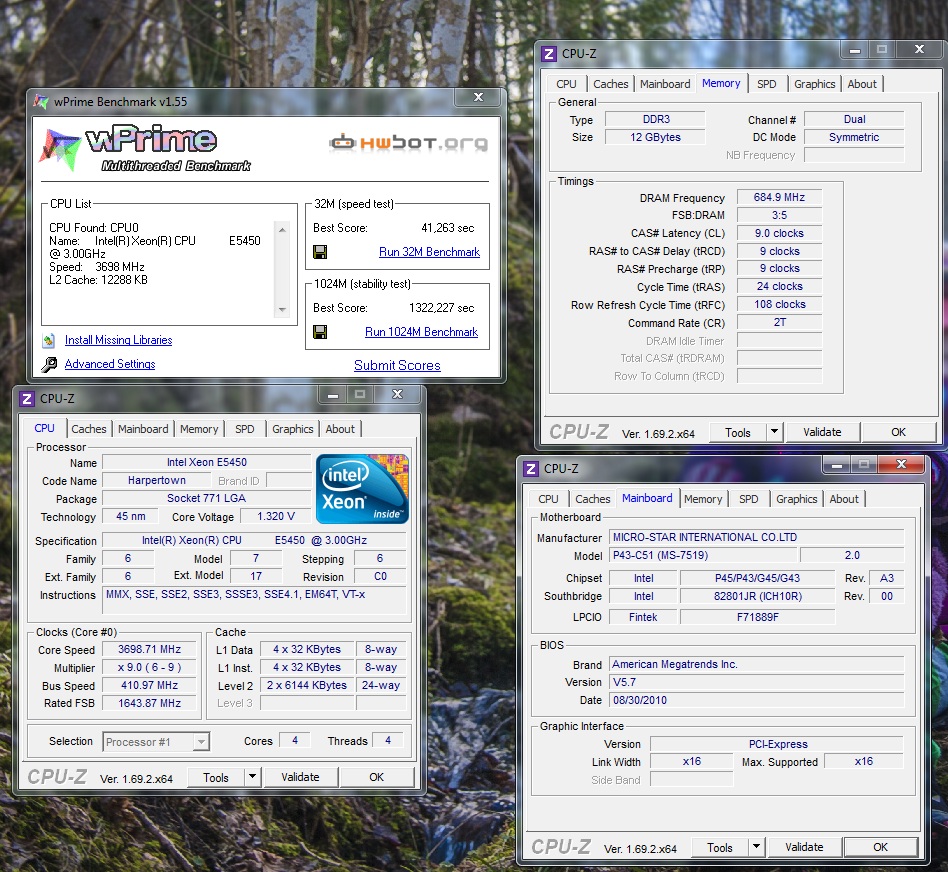Select CPU tab in Memory window
The height and width of the screenshot is (872, 948).
(x=567, y=84)
